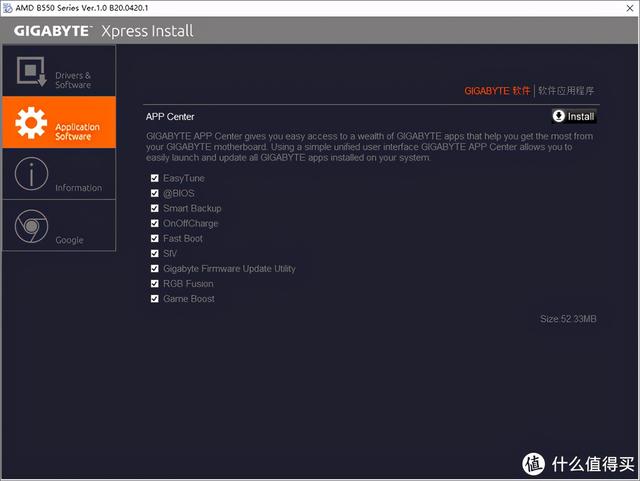This screenshot has height=481, width=640.
Task: Toggle the SIV checkbox
Action: coord(155,254)
